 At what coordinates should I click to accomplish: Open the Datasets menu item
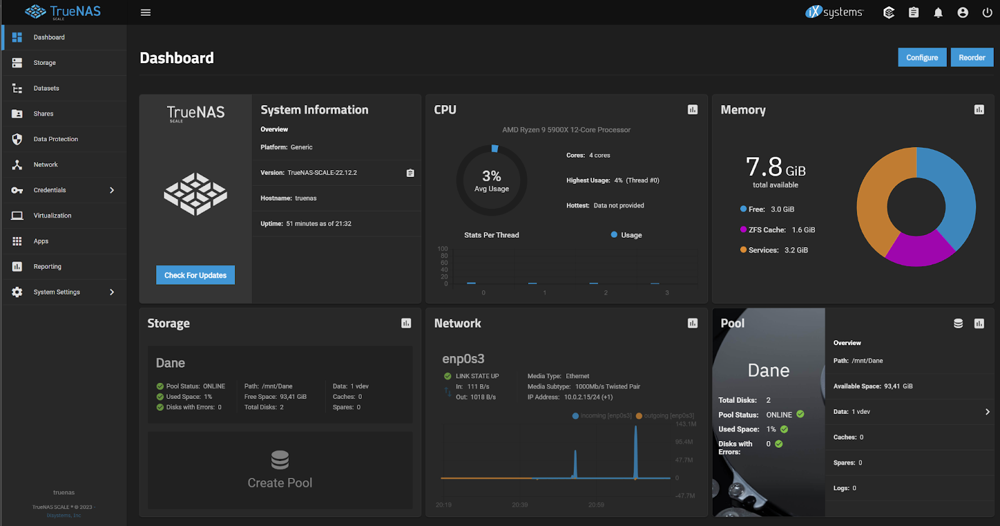(64, 89)
